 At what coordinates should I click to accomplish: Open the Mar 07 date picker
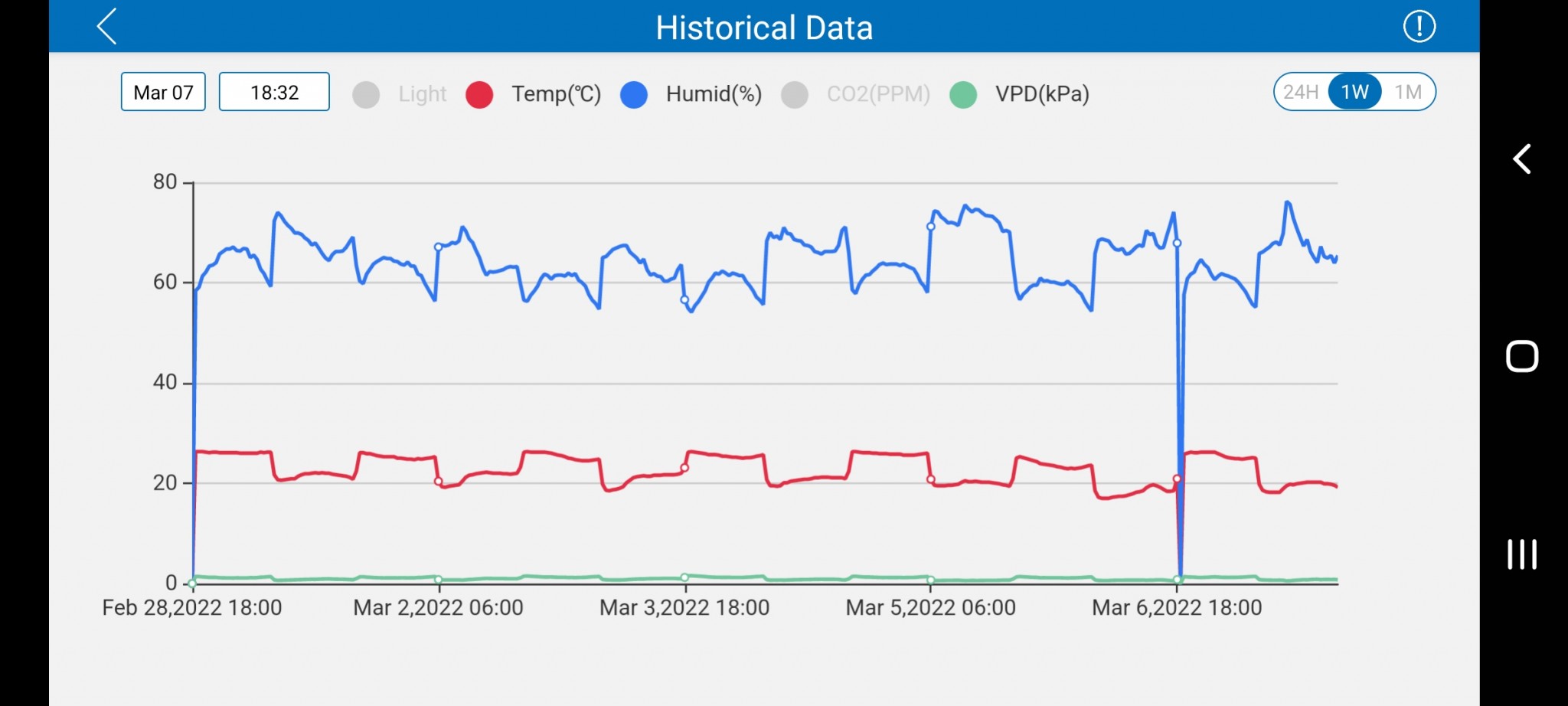163,93
